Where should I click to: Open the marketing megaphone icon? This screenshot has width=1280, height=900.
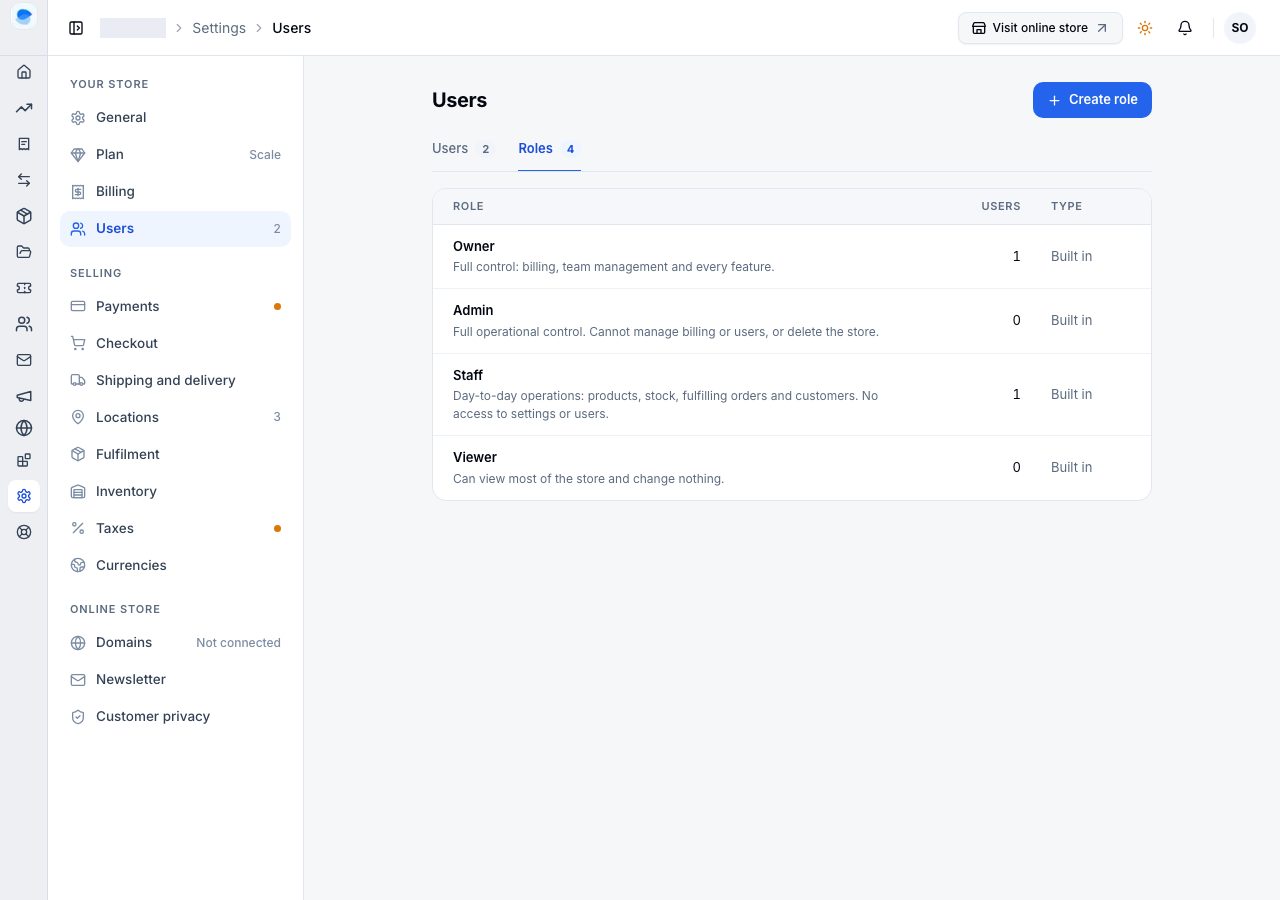pyautogui.click(x=24, y=396)
